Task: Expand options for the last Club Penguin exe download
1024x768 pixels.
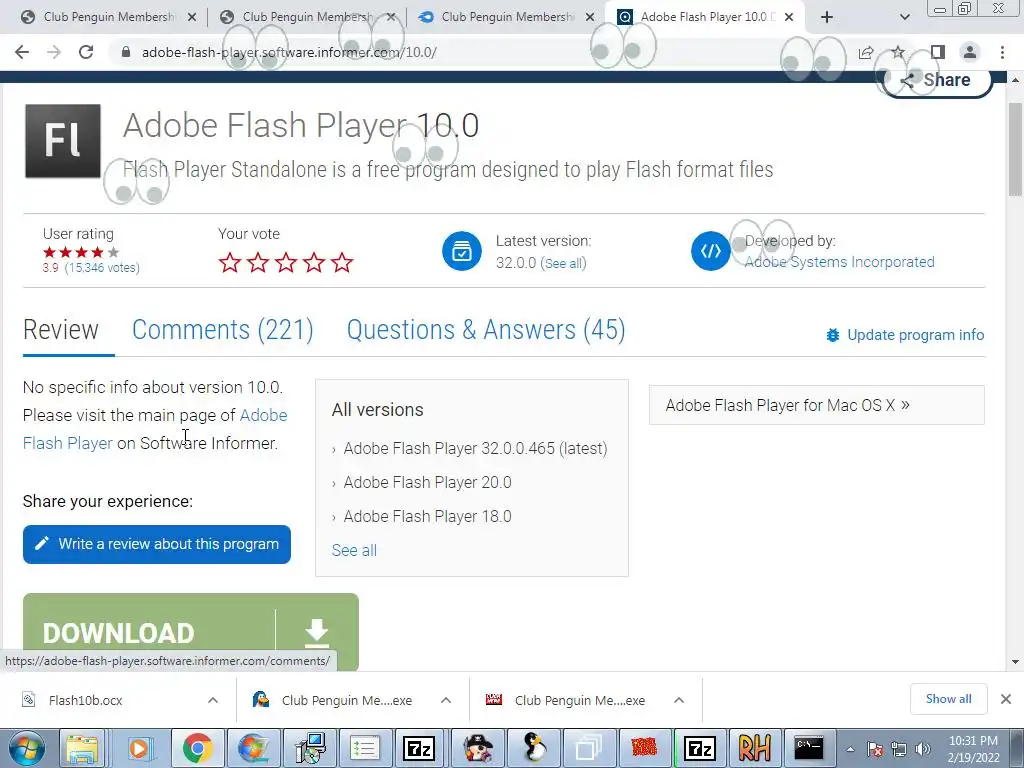Action: [679, 700]
